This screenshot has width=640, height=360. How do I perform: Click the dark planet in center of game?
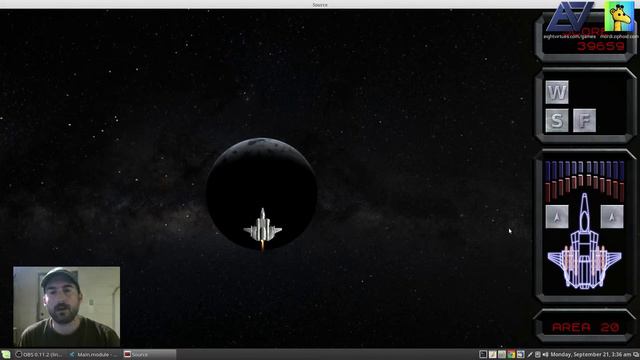coord(262,193)
